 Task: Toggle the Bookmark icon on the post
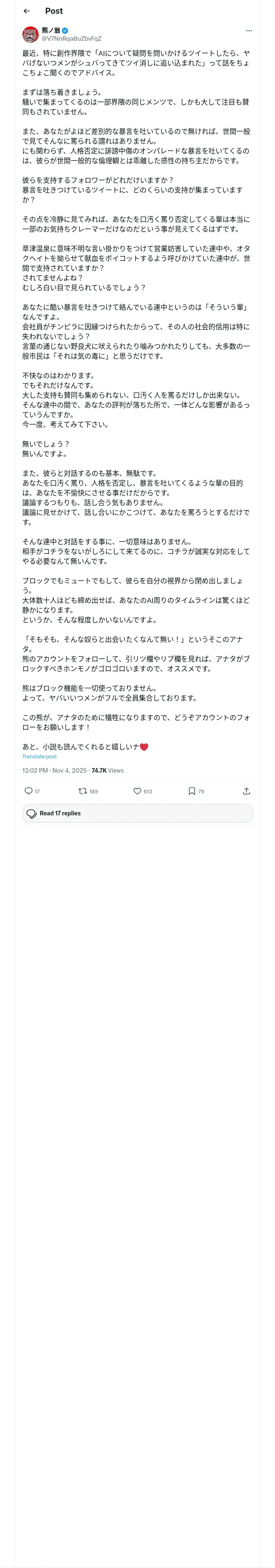coord(191,791)
